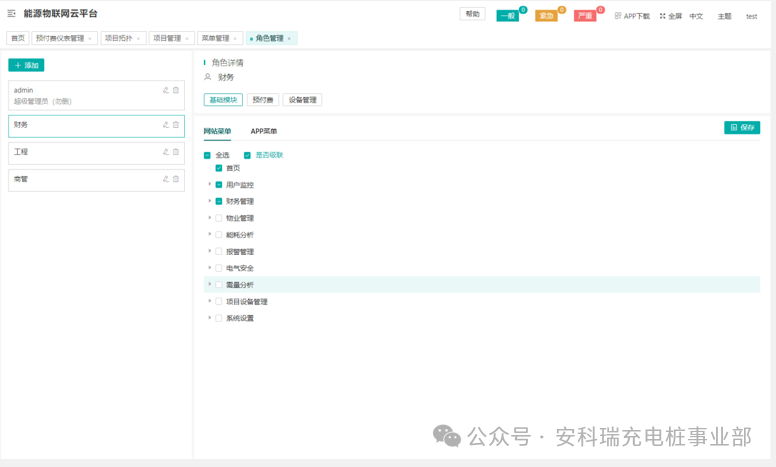Delete the 商管 role via trash icon
Viewport: 776px width, 467px height.
(176, 179)
